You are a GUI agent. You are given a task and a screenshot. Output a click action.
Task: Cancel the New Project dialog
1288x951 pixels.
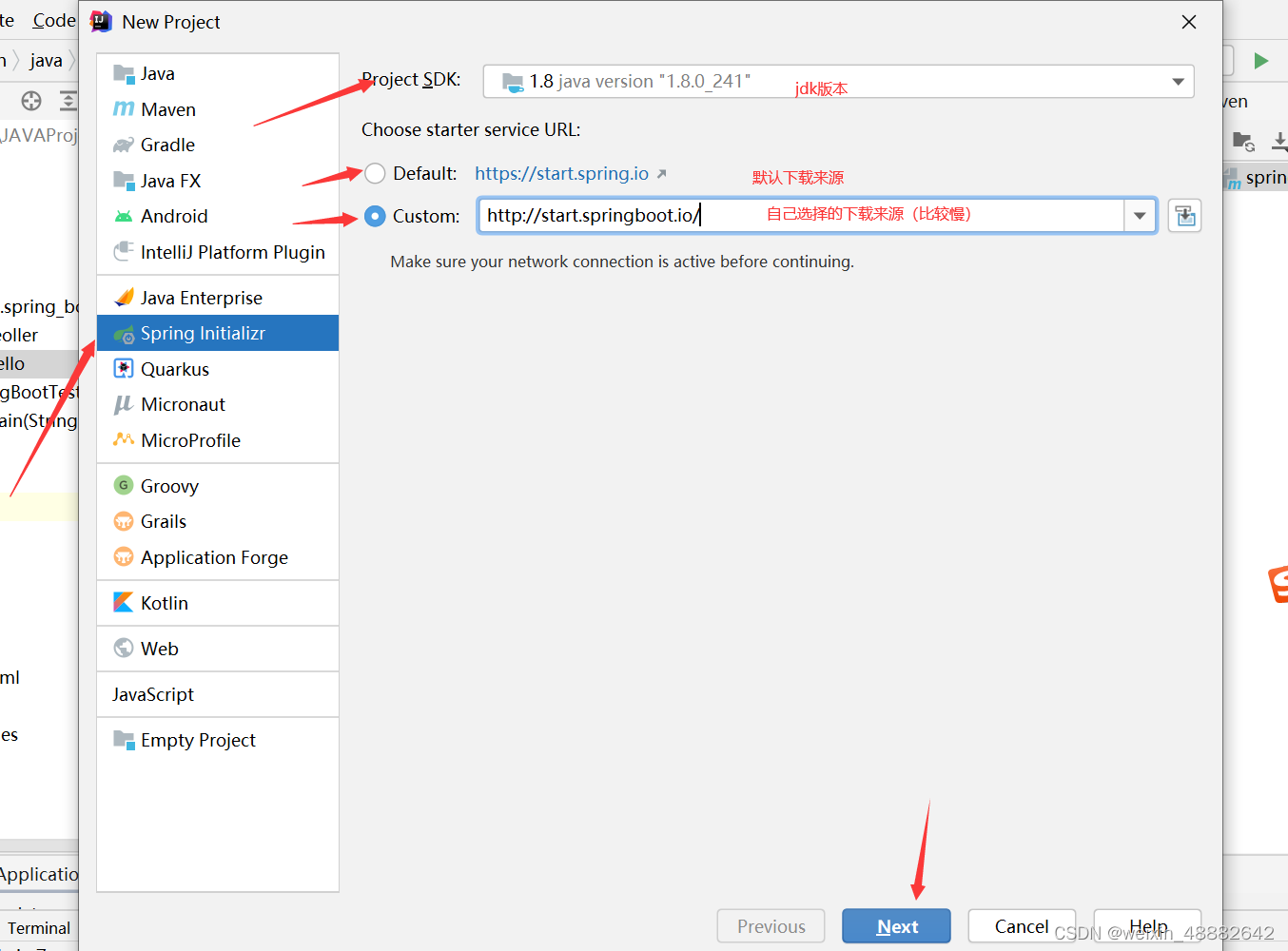[1022, 926]
